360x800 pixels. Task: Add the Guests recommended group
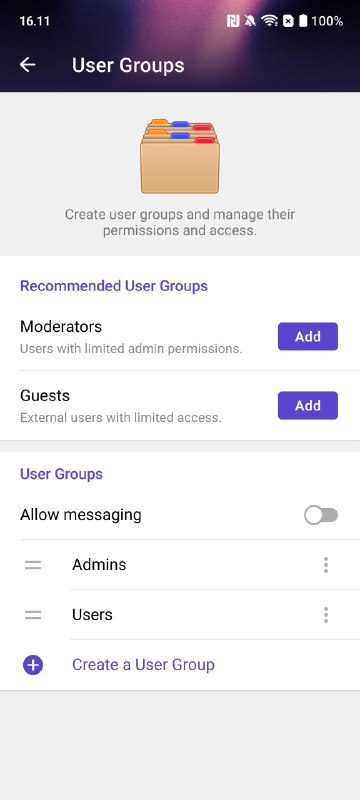[308, 406]
